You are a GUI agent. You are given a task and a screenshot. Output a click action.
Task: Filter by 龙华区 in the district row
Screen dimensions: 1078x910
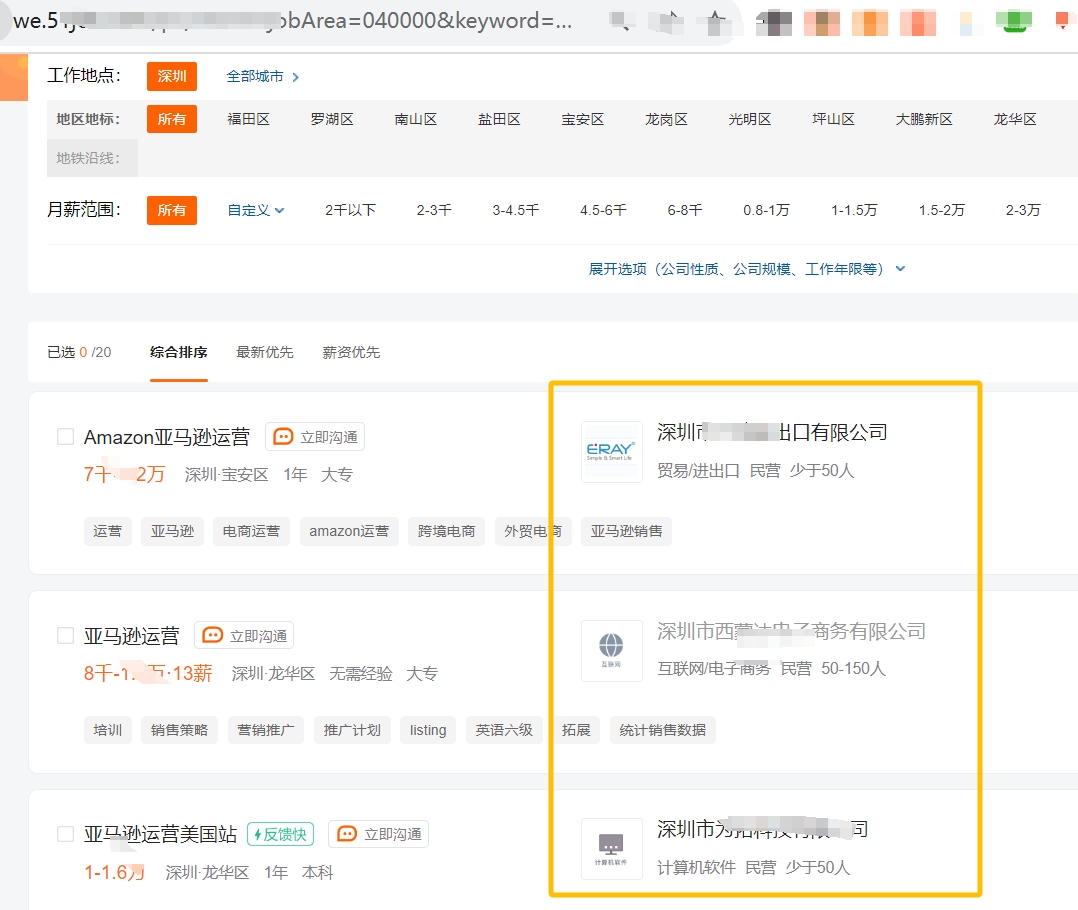1015,119
